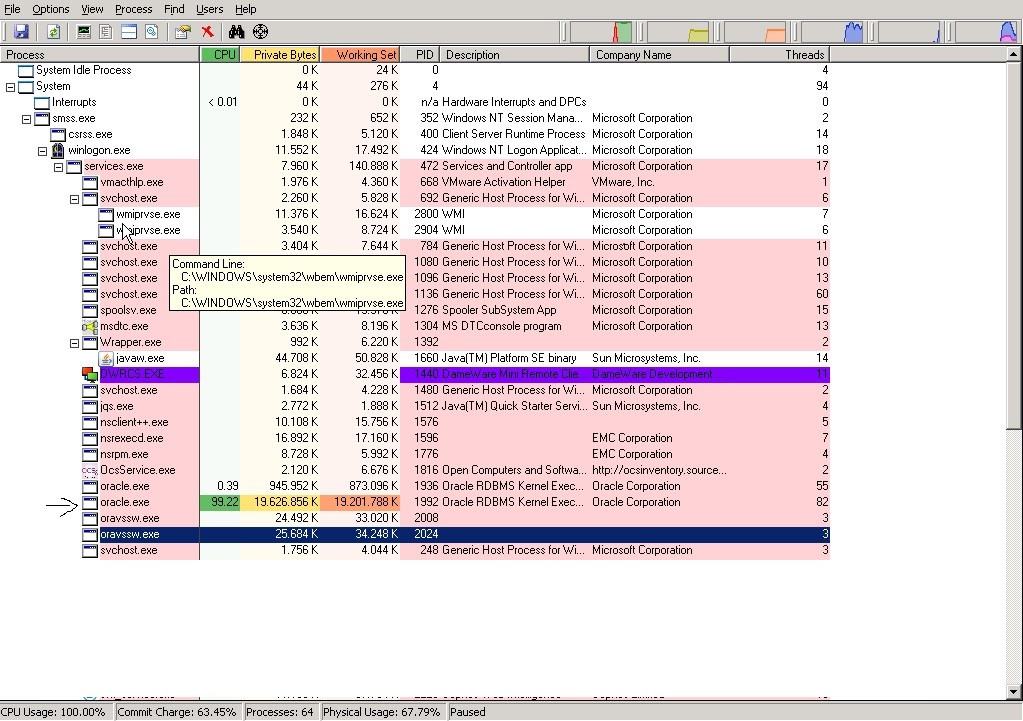Open the Options menu
1023x721 pixels.
(50, 9)
